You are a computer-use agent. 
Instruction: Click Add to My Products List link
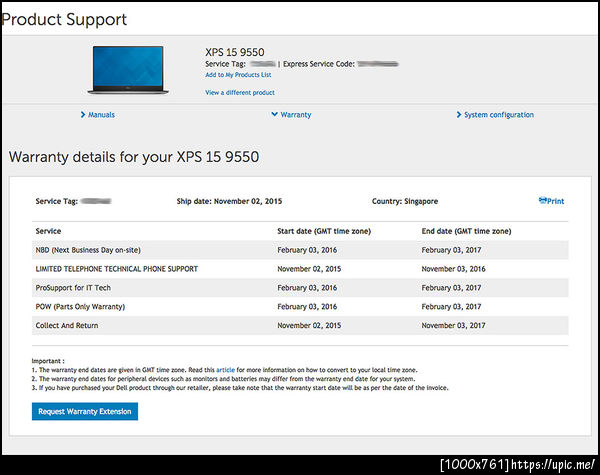(x=238, y=75)
